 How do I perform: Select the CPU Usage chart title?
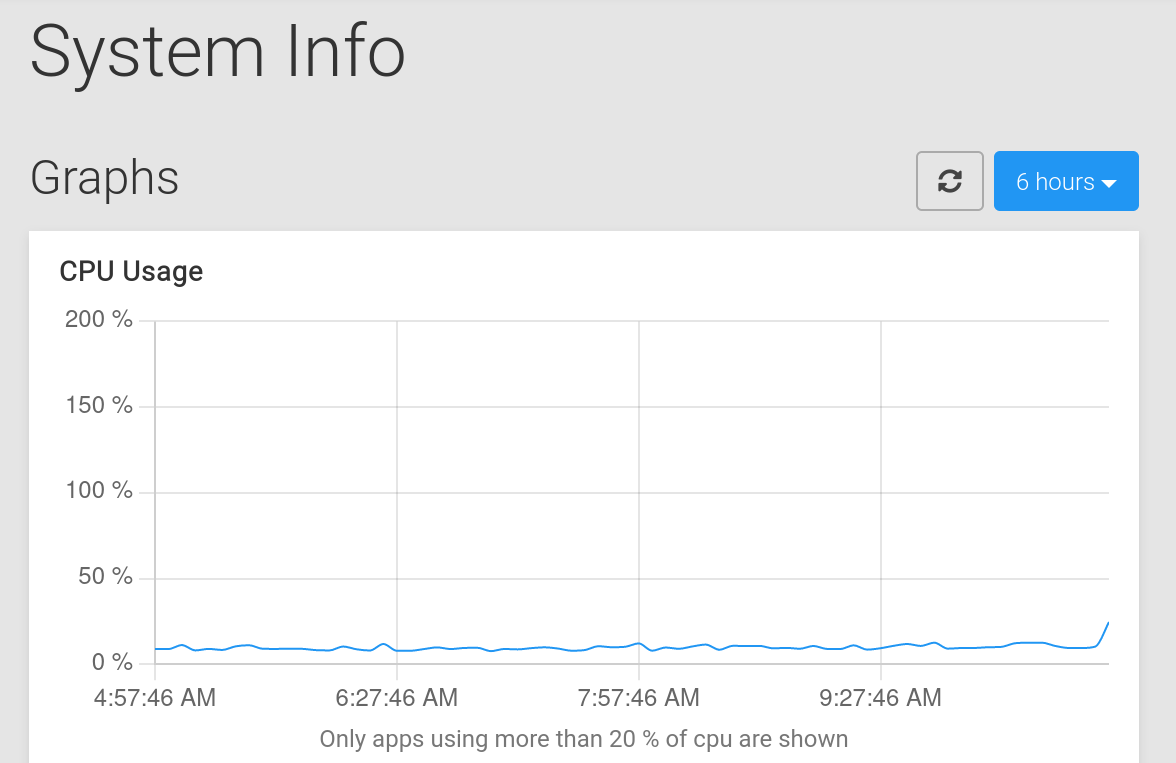131,271
